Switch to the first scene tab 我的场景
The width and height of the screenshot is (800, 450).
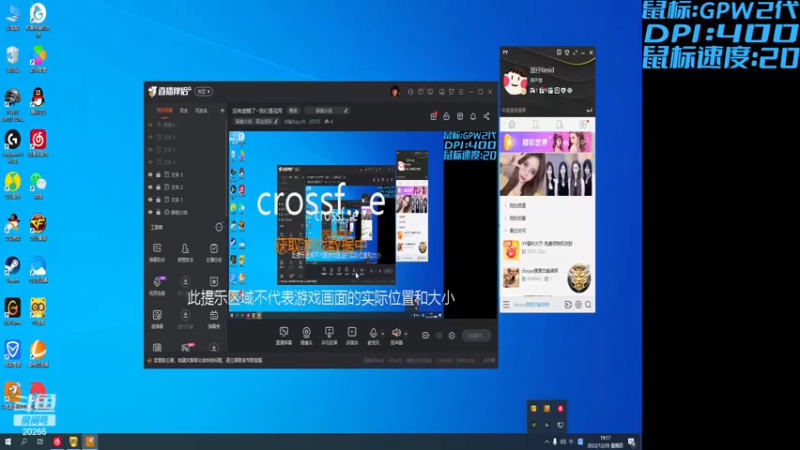(x=164, y=110)
